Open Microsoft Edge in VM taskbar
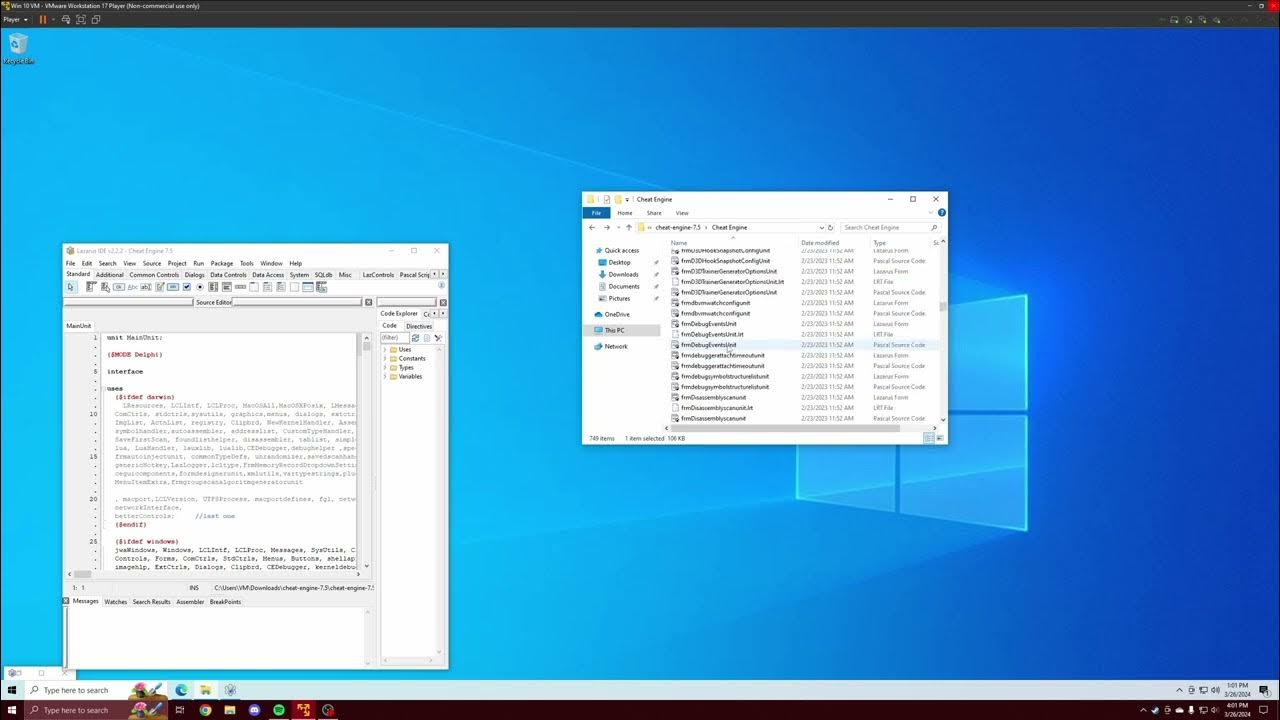 point(181,690)
